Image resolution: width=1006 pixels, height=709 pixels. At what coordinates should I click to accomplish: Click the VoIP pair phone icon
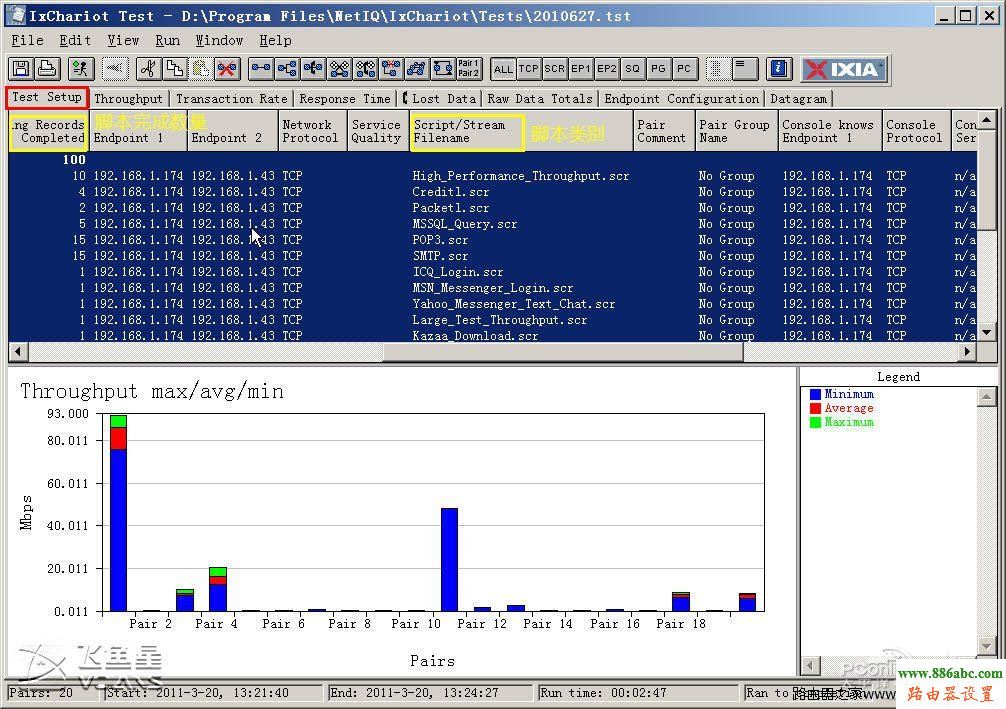pos(314,69)
